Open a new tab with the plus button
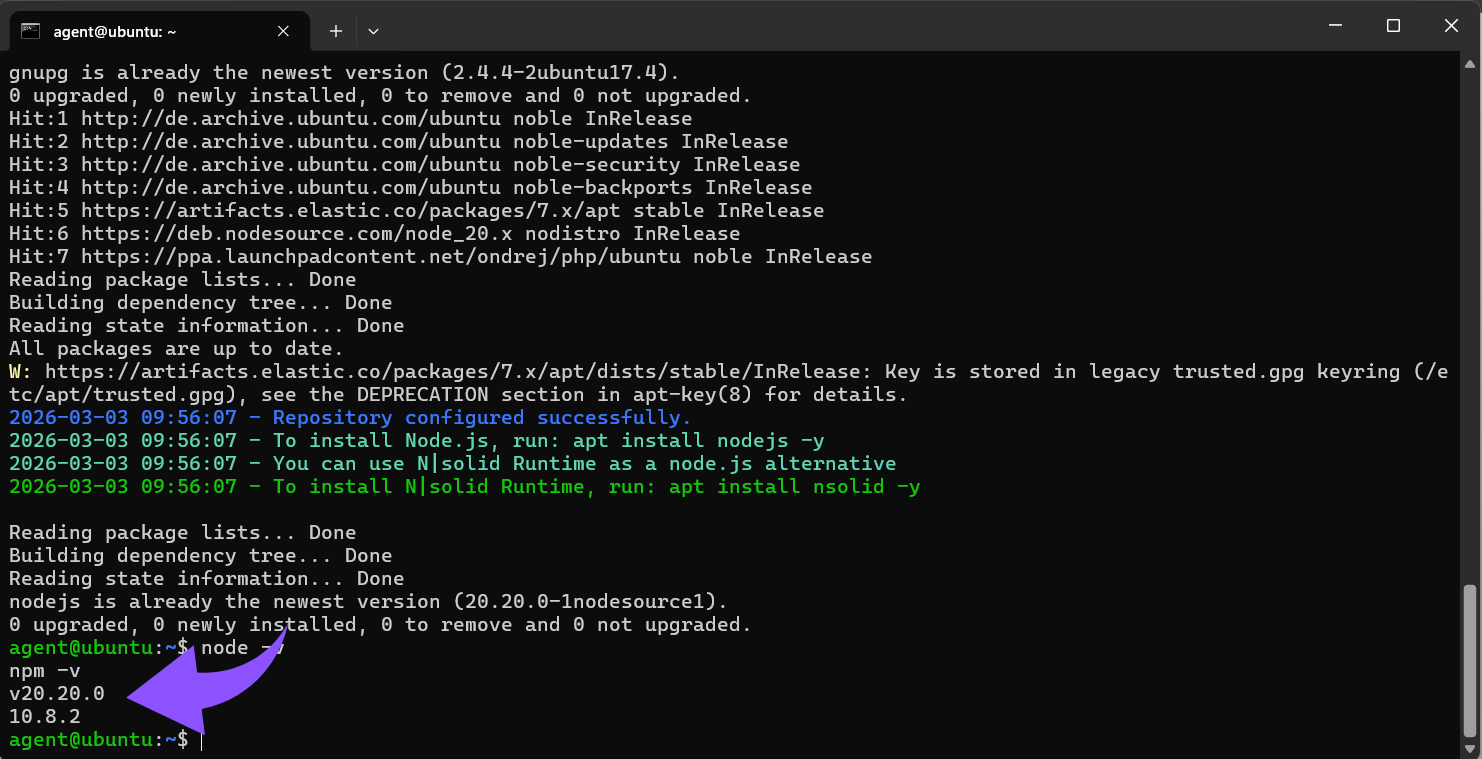Screen dimensions: 1482x759 tap(335, 31)
